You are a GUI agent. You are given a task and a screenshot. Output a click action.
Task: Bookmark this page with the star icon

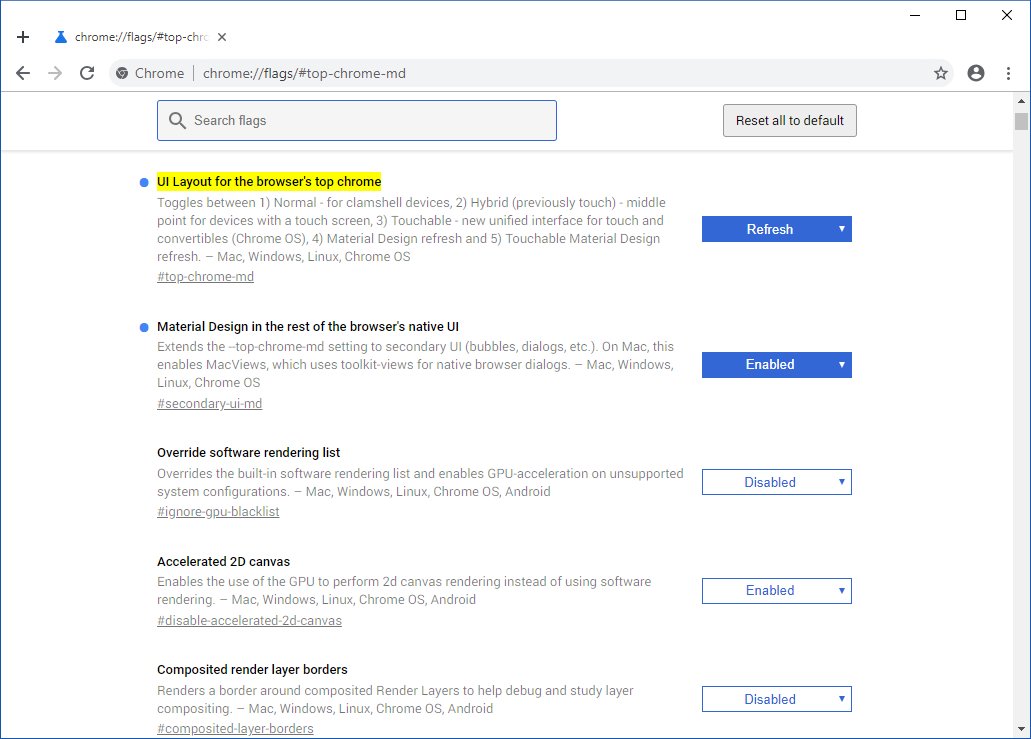(941, 73)
